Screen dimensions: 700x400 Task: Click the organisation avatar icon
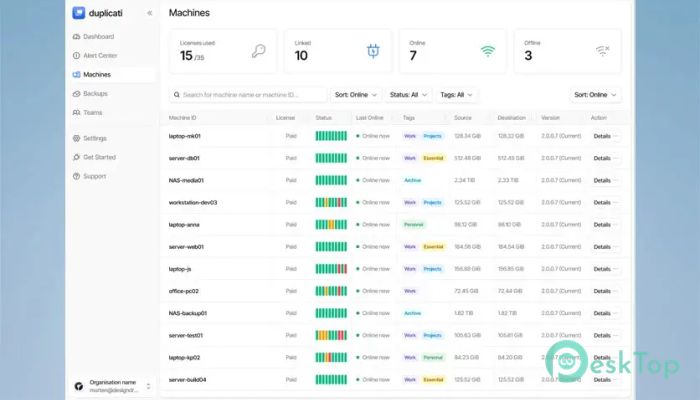click(79, 386)
